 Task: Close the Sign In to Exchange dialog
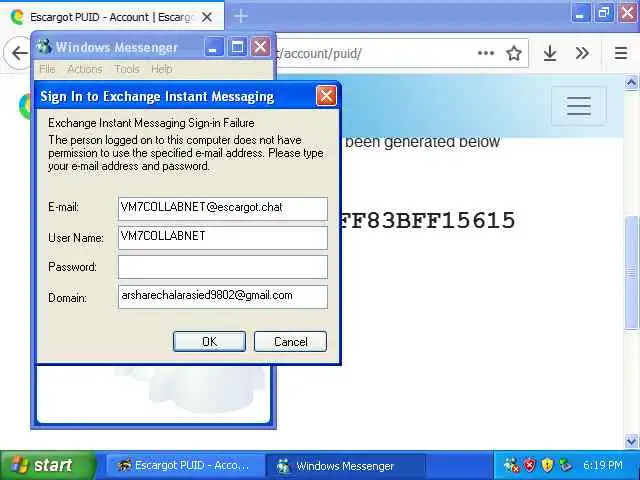(x=326, y=96)
